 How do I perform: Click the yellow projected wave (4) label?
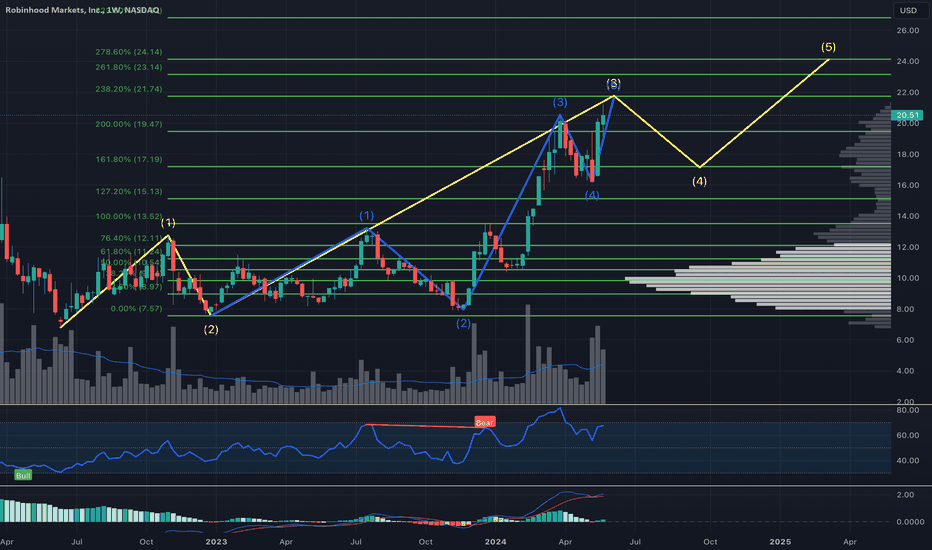coord(700,181)
